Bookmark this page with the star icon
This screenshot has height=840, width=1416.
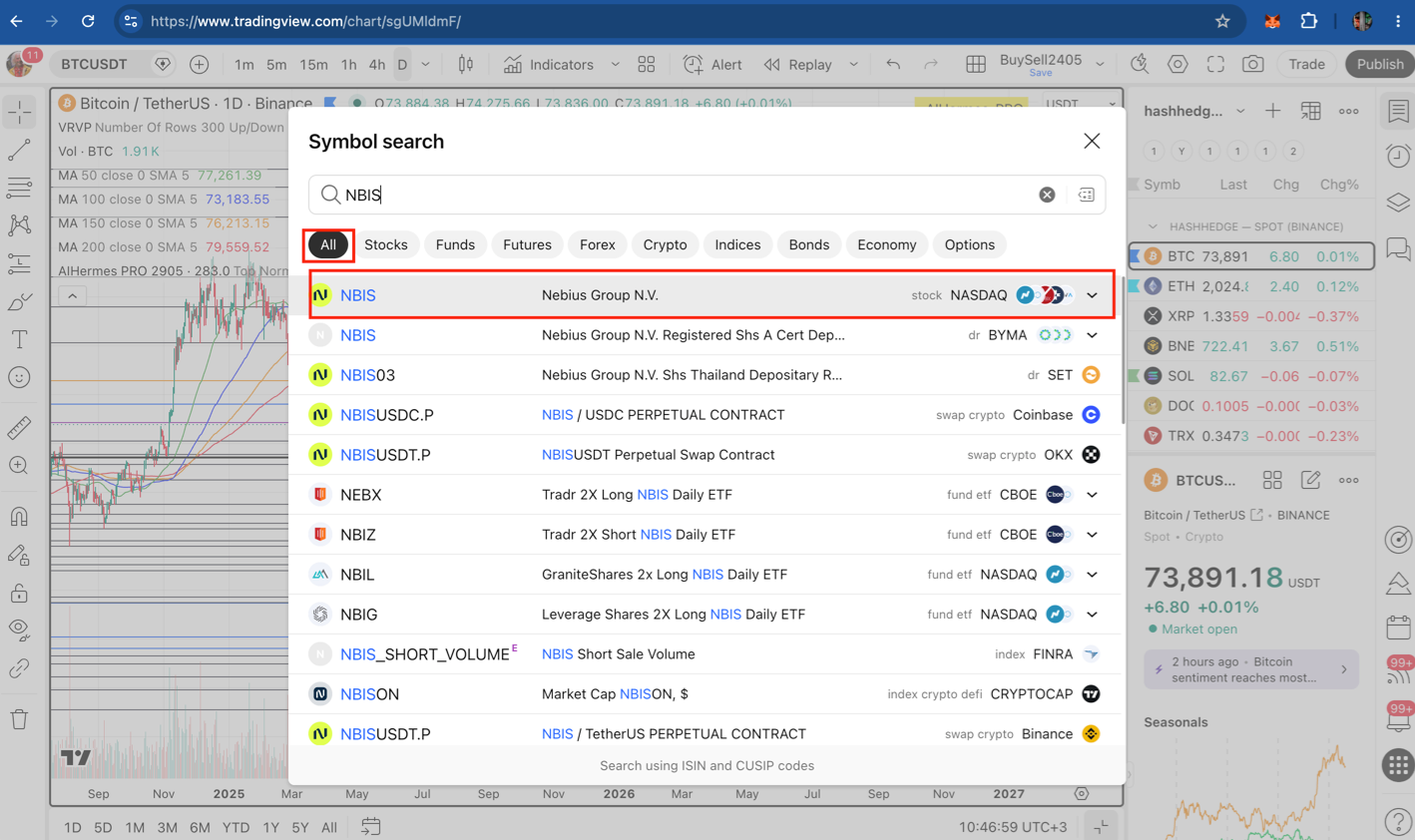(x=1222, y=21)
